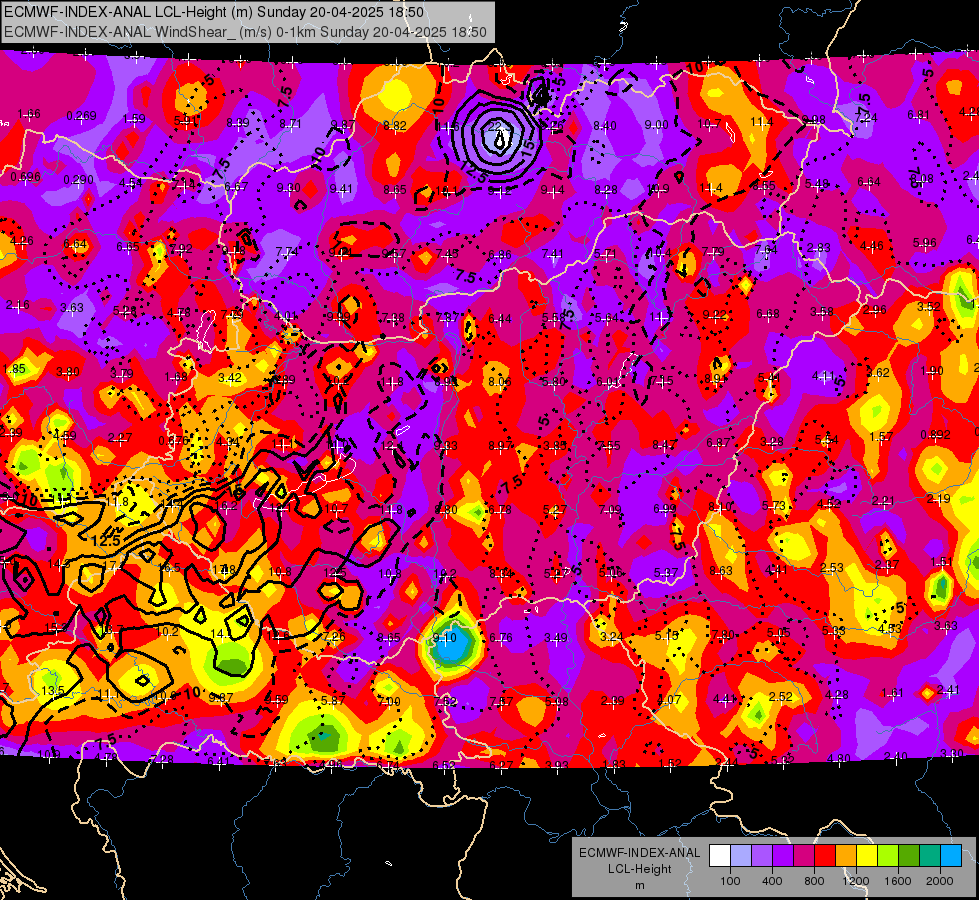The height and width of the screenshot is (900, 979).
Task: Click the dark green legend swatch
Action: click(908, 855)
